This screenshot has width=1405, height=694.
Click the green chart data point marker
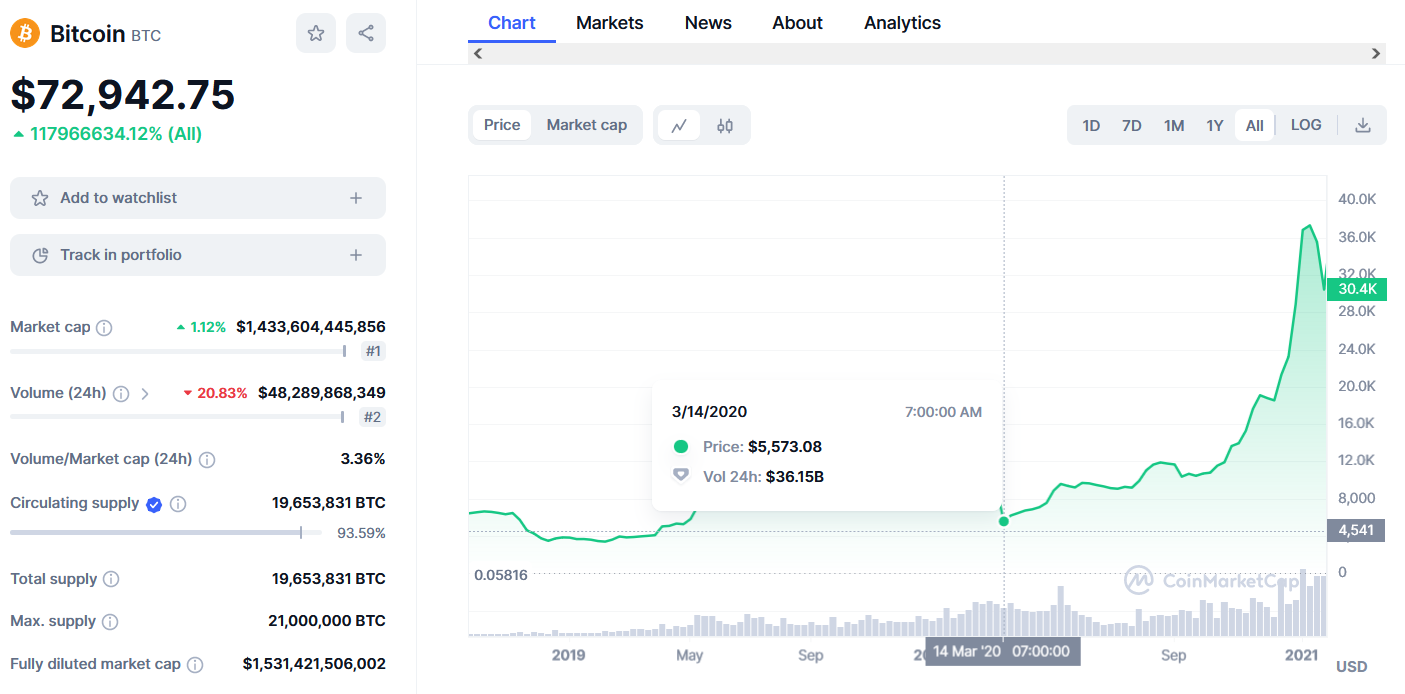[1004, 521]
